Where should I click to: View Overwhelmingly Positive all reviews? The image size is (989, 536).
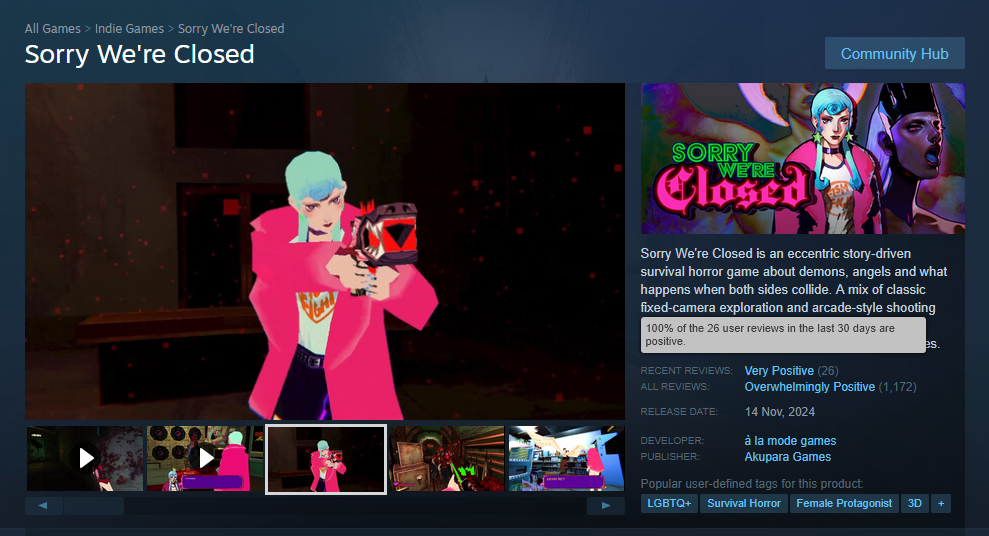click(x=810, y=387)
